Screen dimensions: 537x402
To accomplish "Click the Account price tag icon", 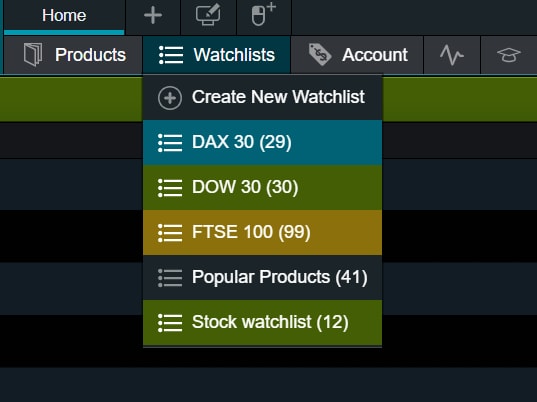I will 320,55.
